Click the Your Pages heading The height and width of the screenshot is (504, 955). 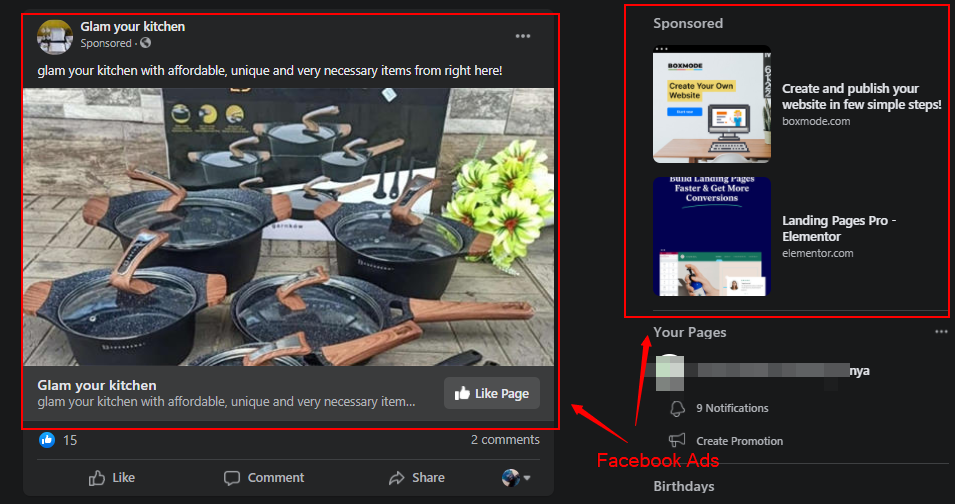(x=689, y=332)
